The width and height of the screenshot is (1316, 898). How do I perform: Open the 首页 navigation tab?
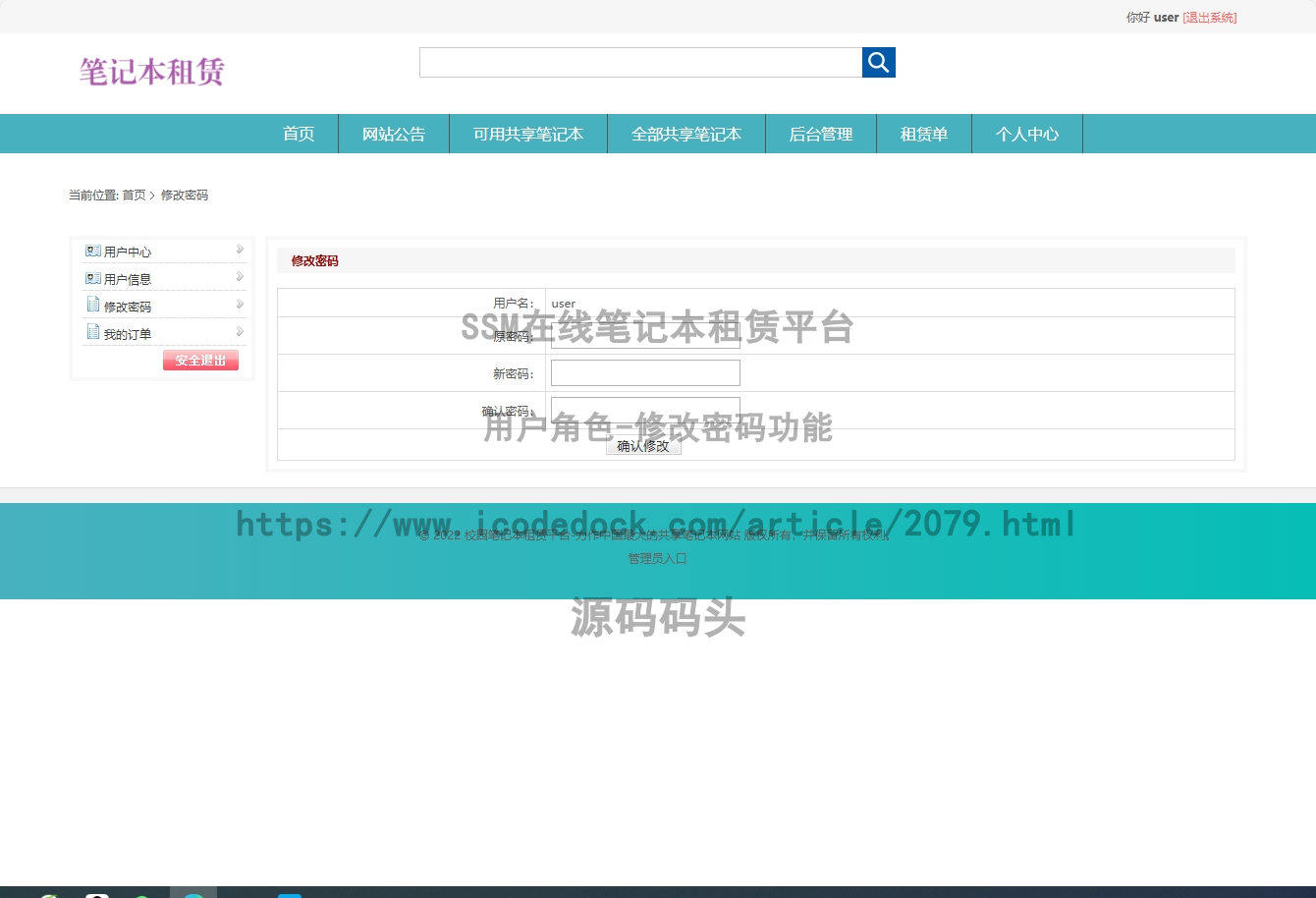click(299, 134)
